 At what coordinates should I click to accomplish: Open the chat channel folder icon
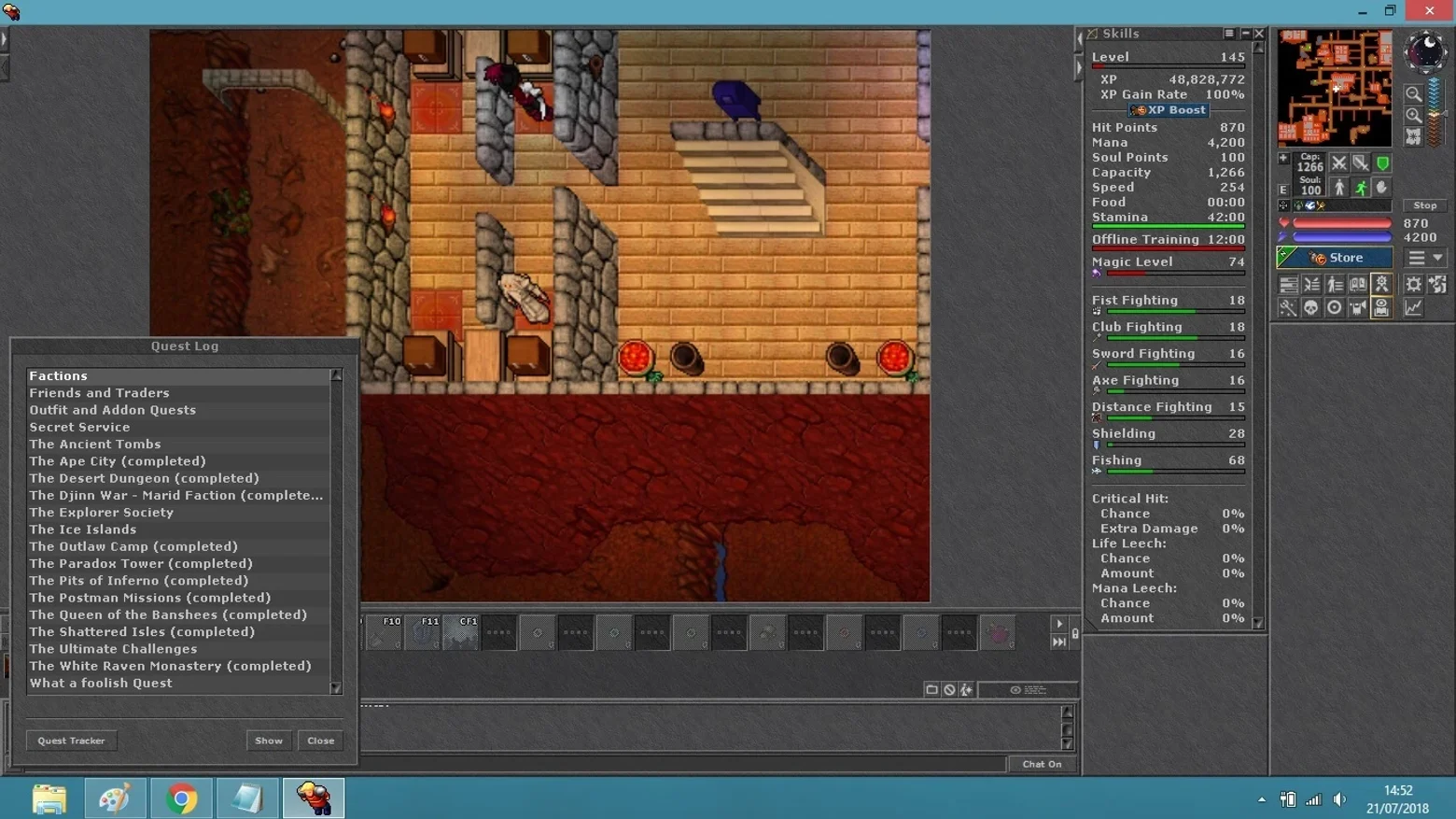click(931, 690)
